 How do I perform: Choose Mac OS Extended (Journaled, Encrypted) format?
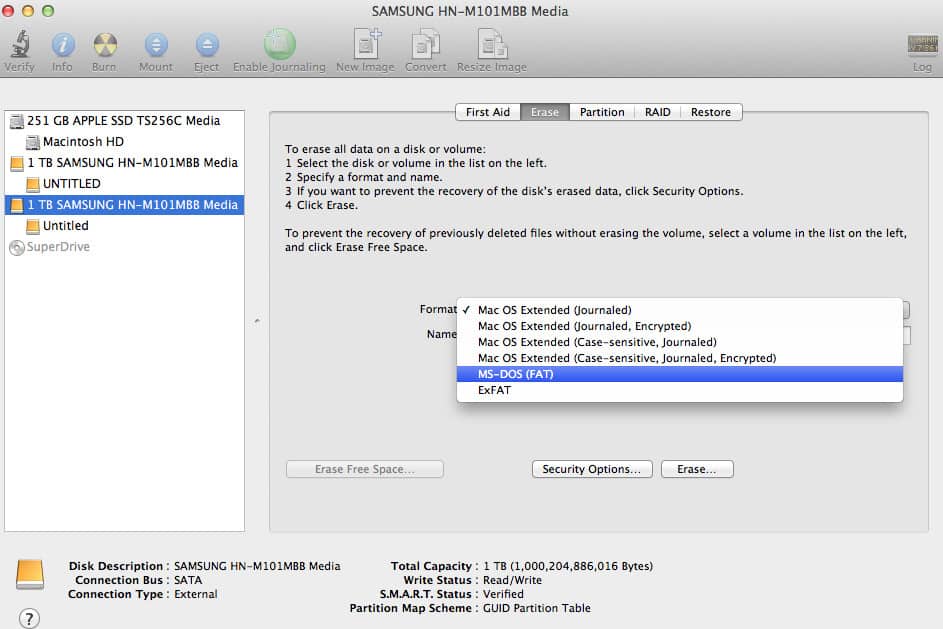(x=680, y=327)
